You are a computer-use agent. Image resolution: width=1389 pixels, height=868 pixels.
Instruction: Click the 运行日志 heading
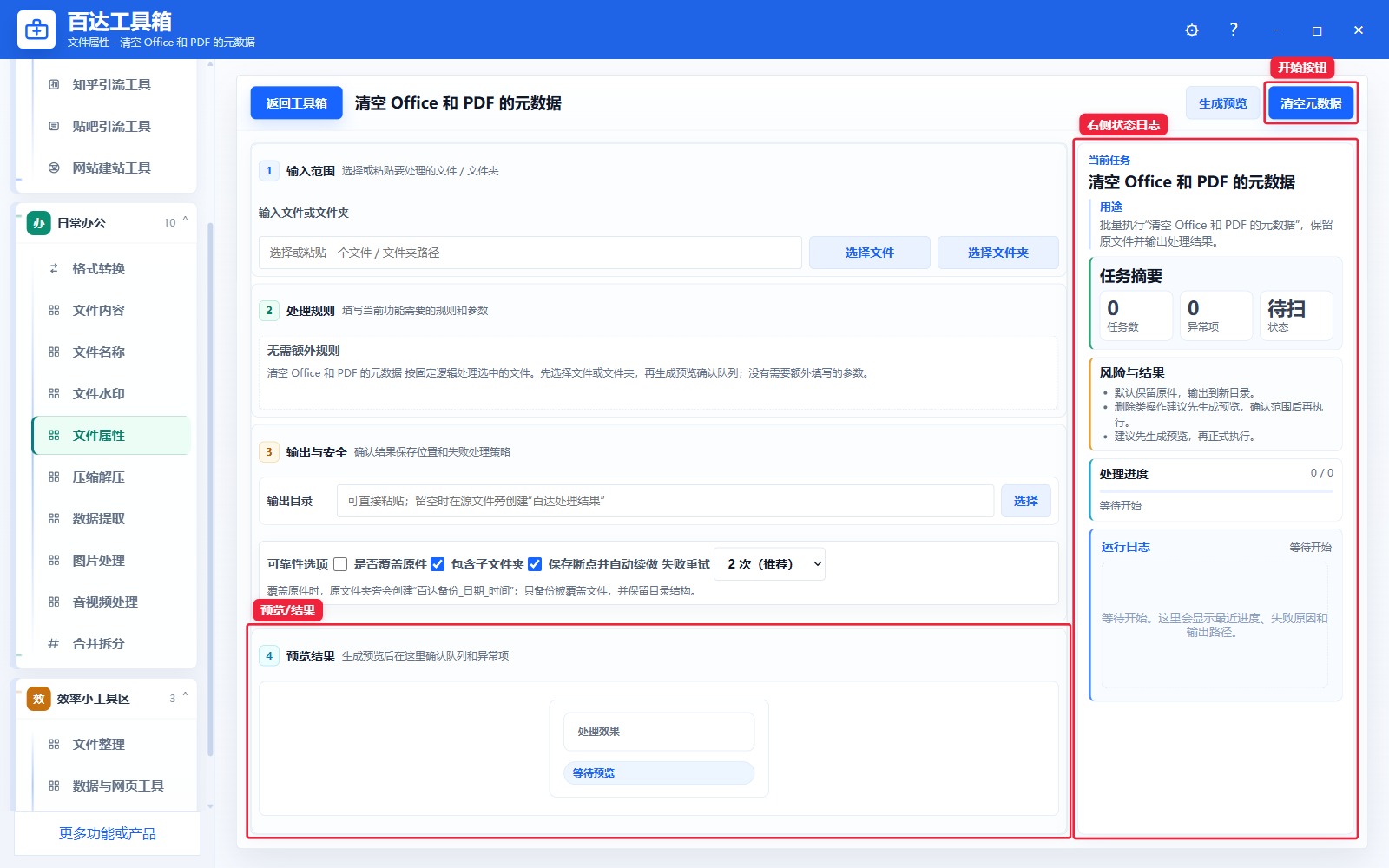pyautogui.click(x=1125, y=547)
